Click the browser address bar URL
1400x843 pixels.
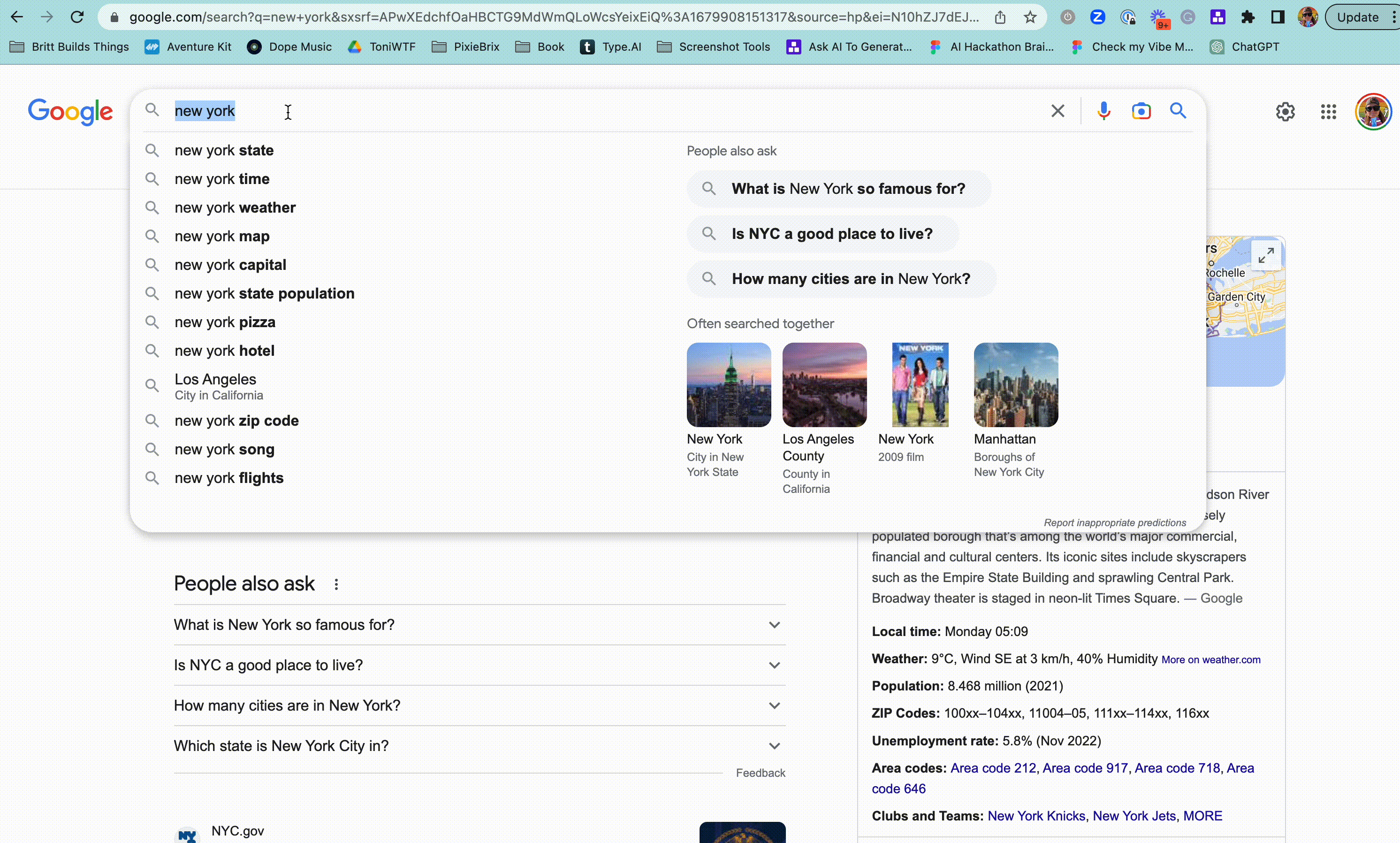554,17
